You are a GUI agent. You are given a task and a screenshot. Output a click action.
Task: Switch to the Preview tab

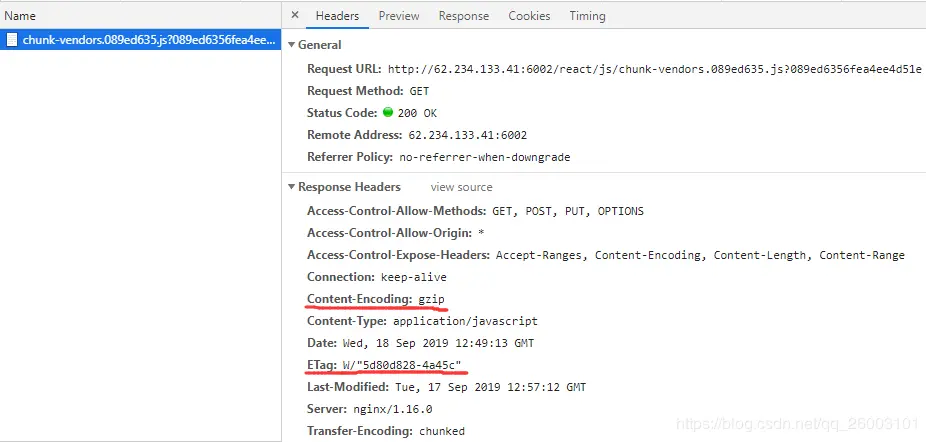tap(399, 16)
